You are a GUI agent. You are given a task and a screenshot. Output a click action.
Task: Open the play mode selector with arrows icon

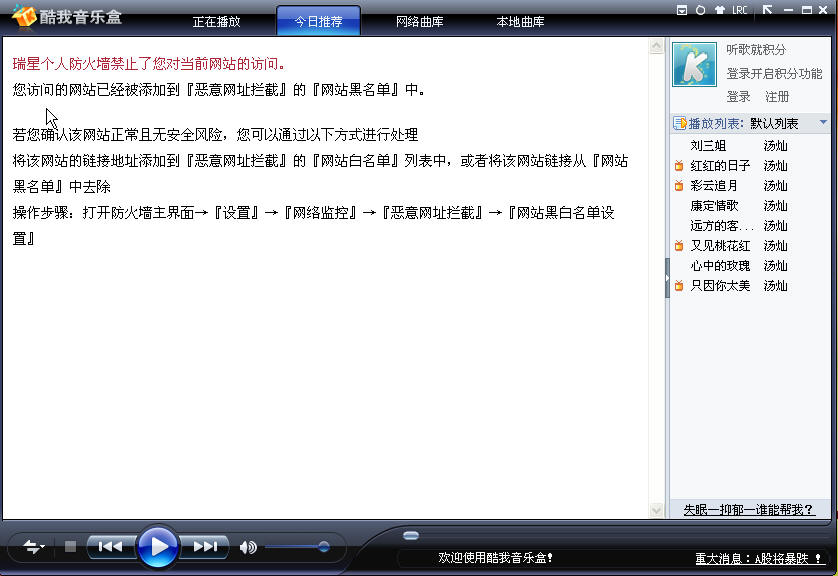coord(34,547)
